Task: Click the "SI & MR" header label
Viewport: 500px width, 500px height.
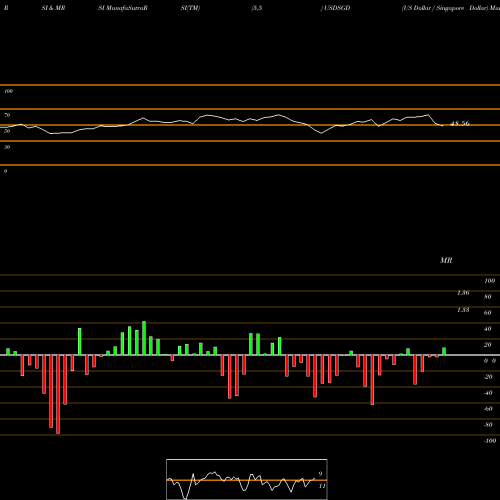Action: tap(53, 8)
